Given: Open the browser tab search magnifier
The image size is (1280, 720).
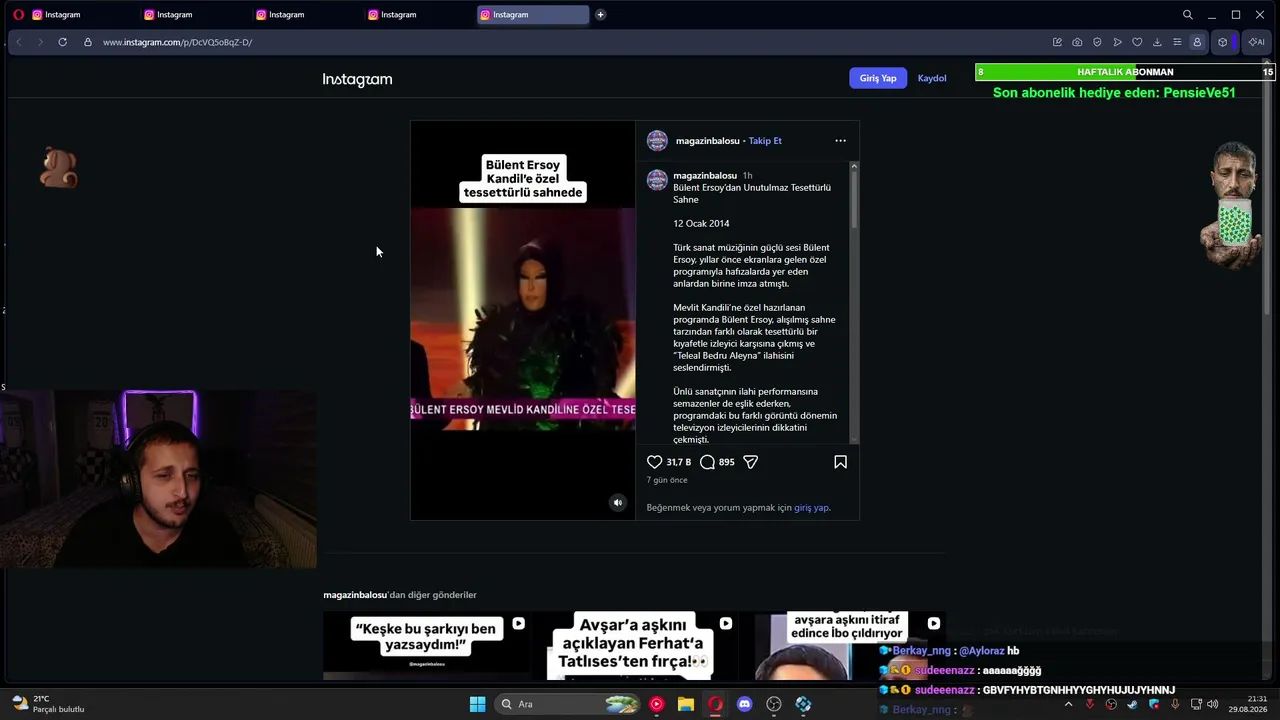Looking at the screenshot, I should pyautogui.click(x=1188, y=15).
